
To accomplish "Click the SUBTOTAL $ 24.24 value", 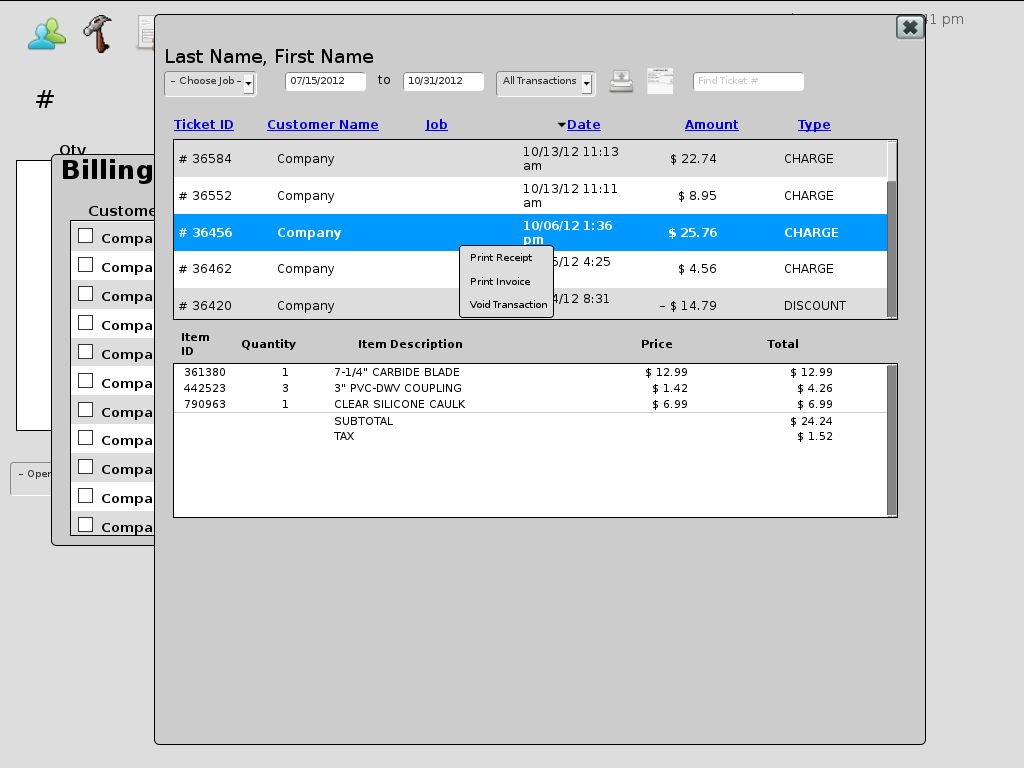I will point(811,421).
